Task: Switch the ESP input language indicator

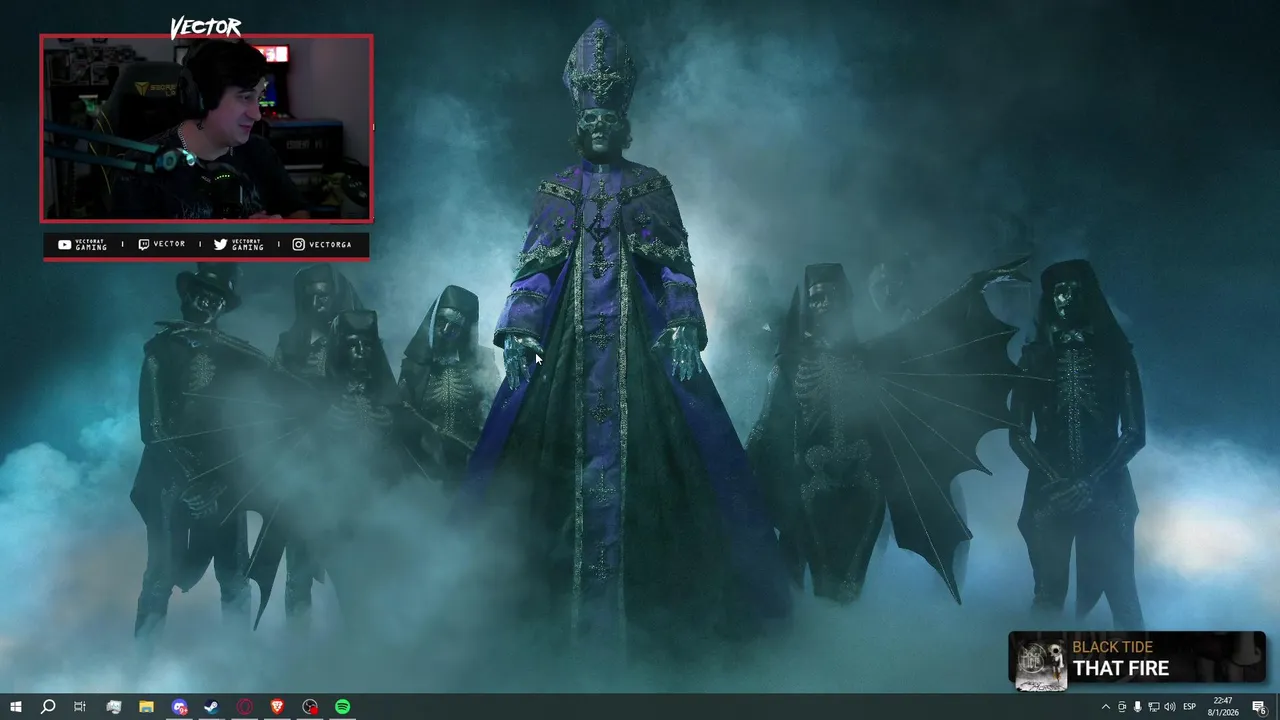Action: [x=1190, y=707]
